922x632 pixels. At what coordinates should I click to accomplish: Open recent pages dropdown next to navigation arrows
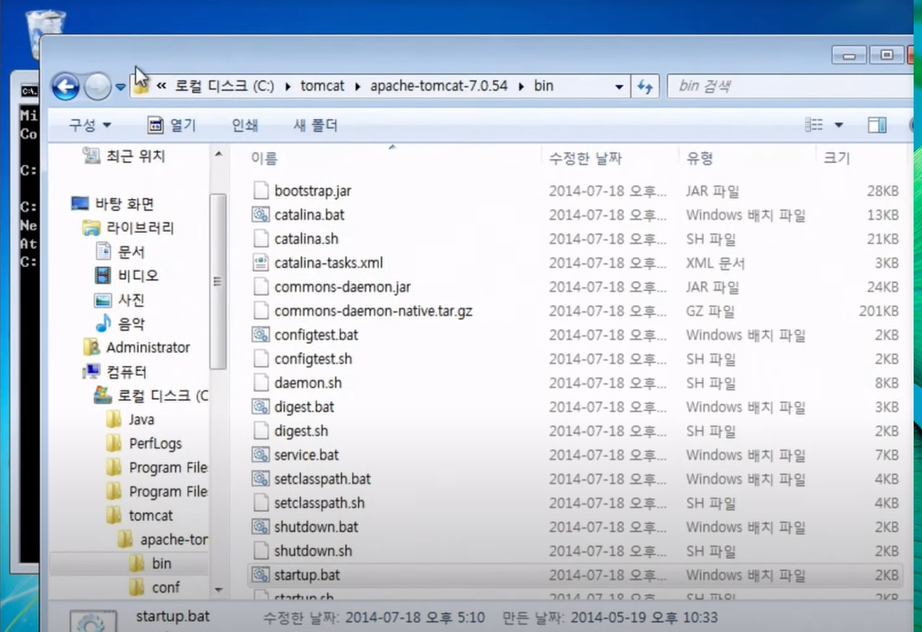click(x=121, y=87)
